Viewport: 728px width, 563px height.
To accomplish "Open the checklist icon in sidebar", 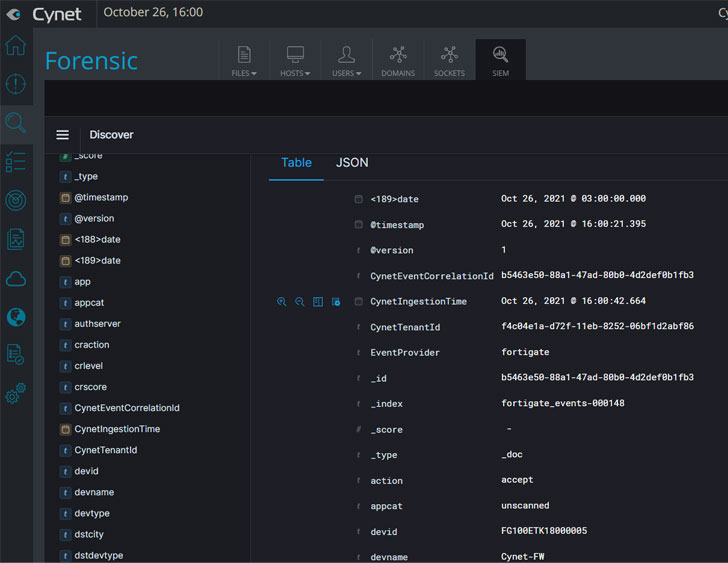I will [x=16, y=162].
